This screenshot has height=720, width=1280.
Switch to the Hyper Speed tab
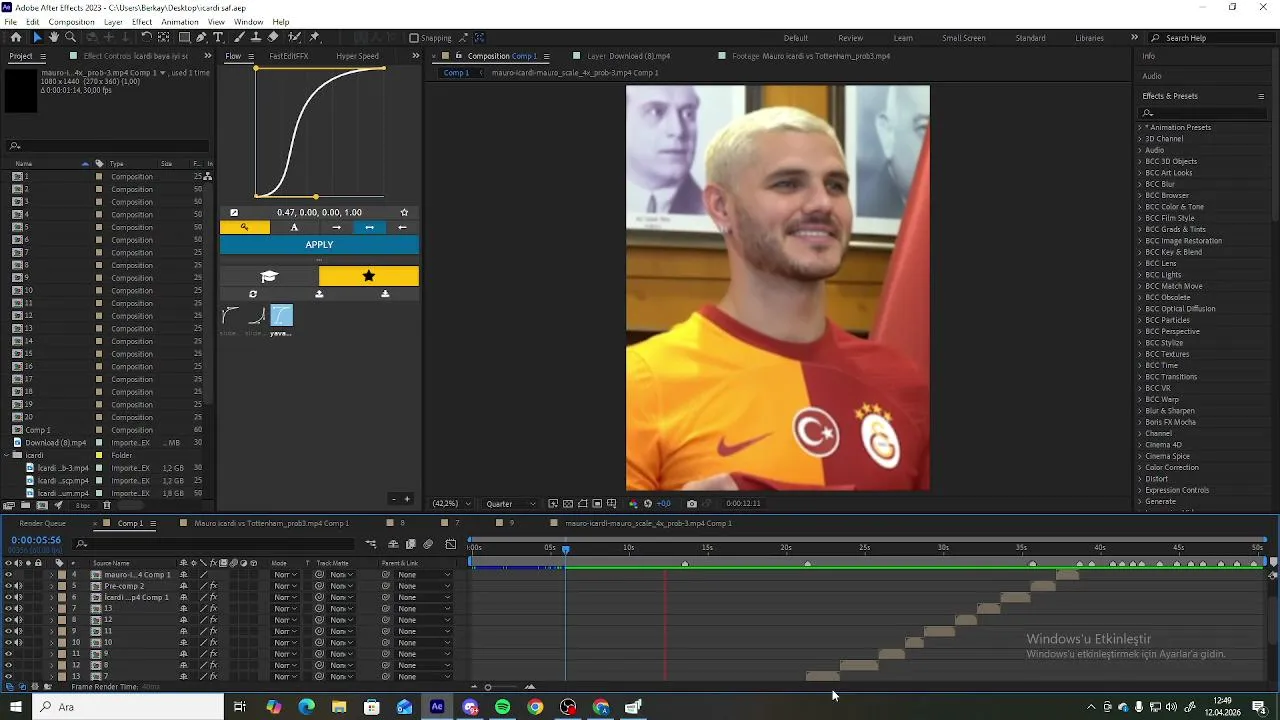357,56
